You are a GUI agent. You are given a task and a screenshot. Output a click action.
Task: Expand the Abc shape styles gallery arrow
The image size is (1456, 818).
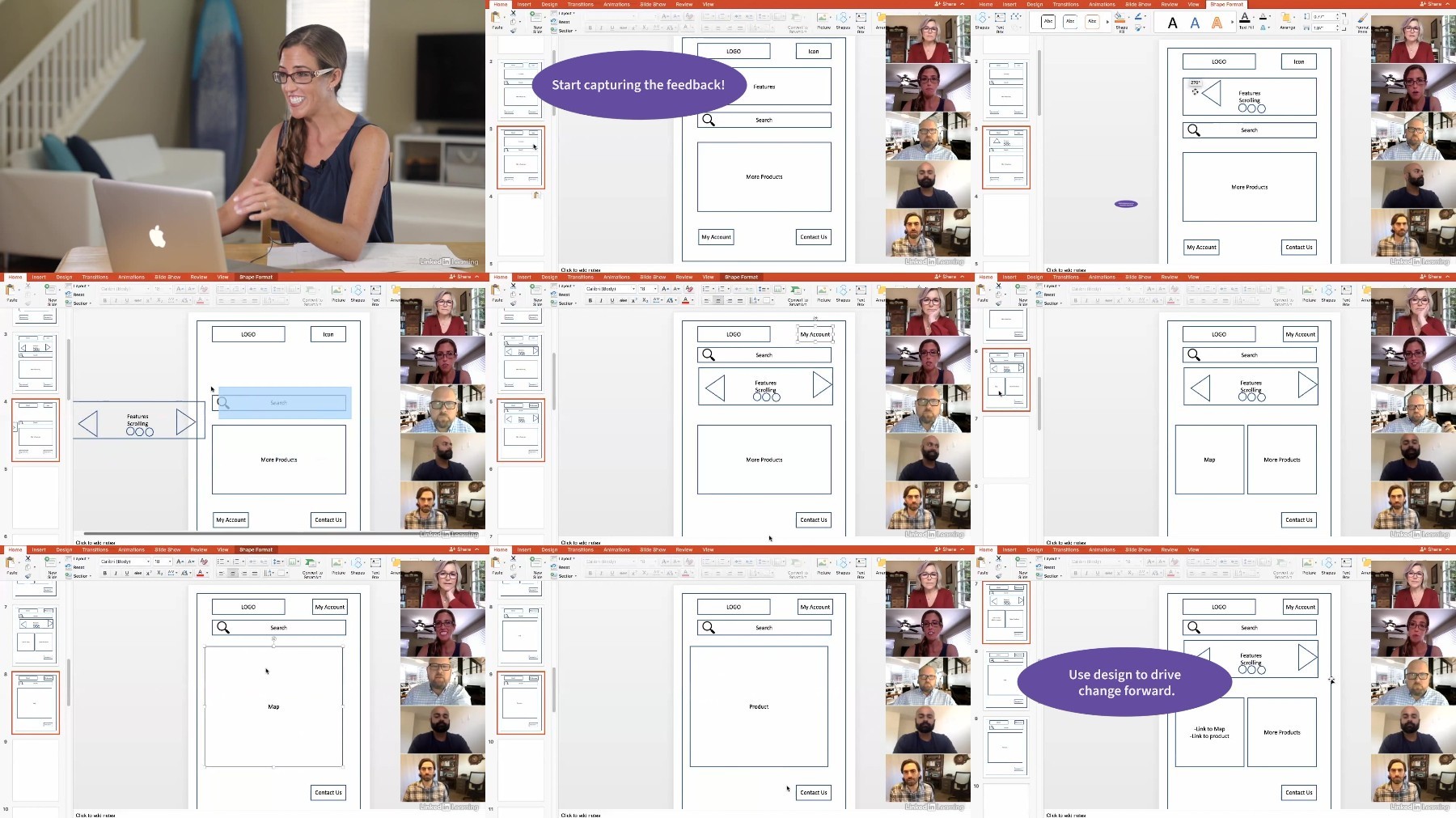coord(1107,22)
